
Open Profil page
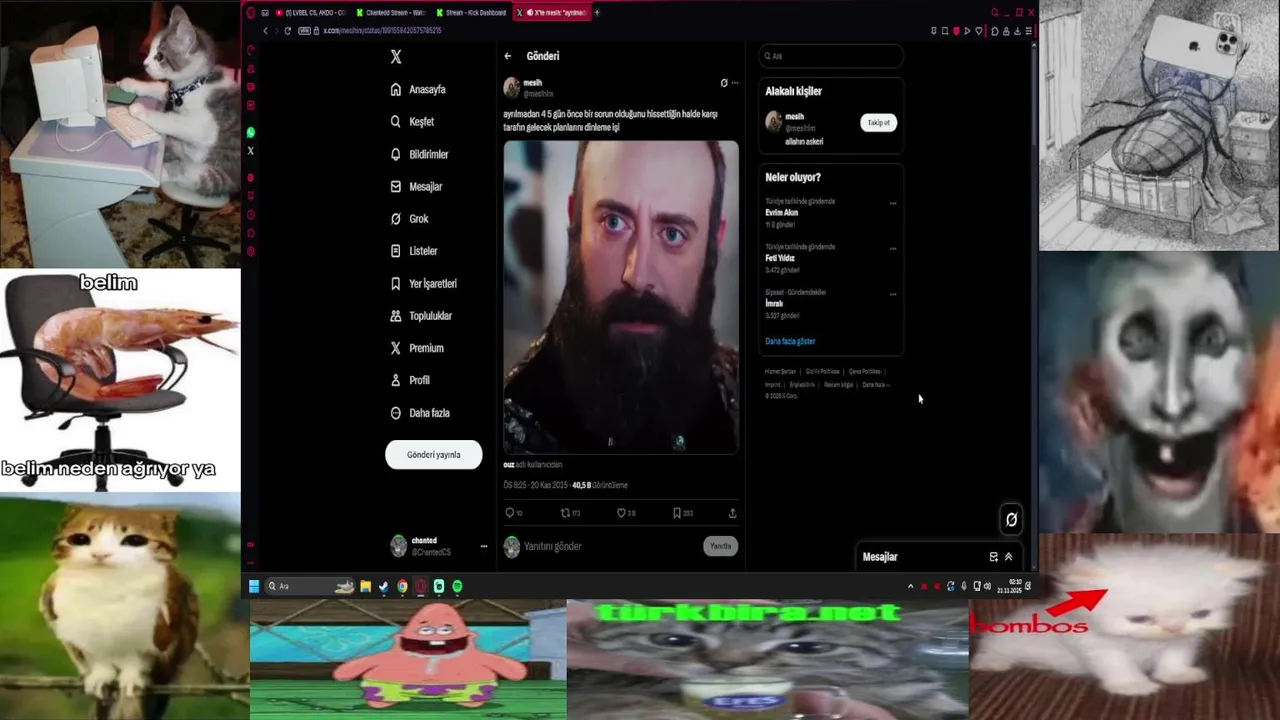click(410, 380)
